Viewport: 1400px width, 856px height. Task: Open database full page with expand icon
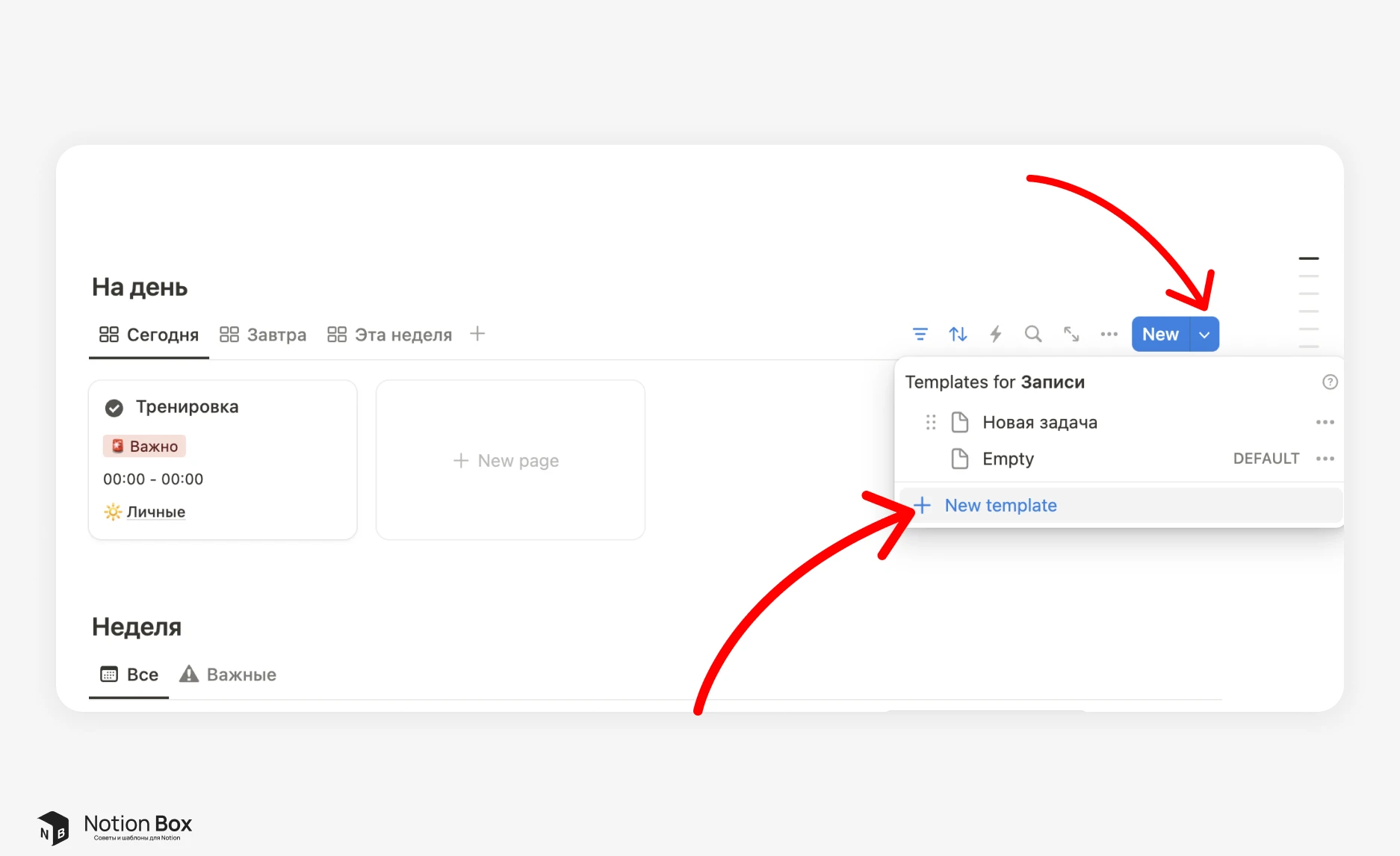pos(1071,335)
